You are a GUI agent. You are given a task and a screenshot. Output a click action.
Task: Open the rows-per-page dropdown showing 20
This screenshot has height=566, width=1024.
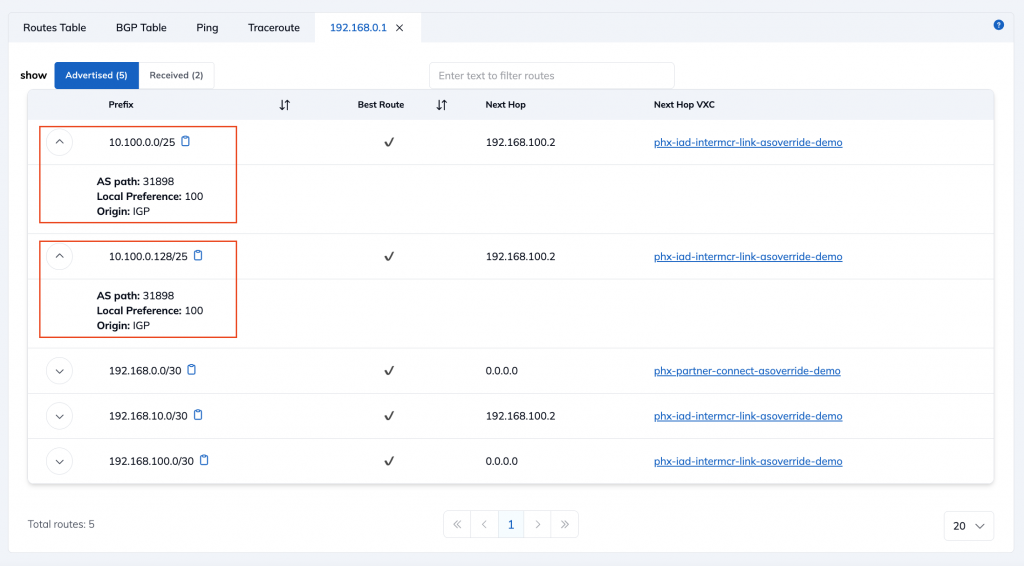tap(968, 526)
